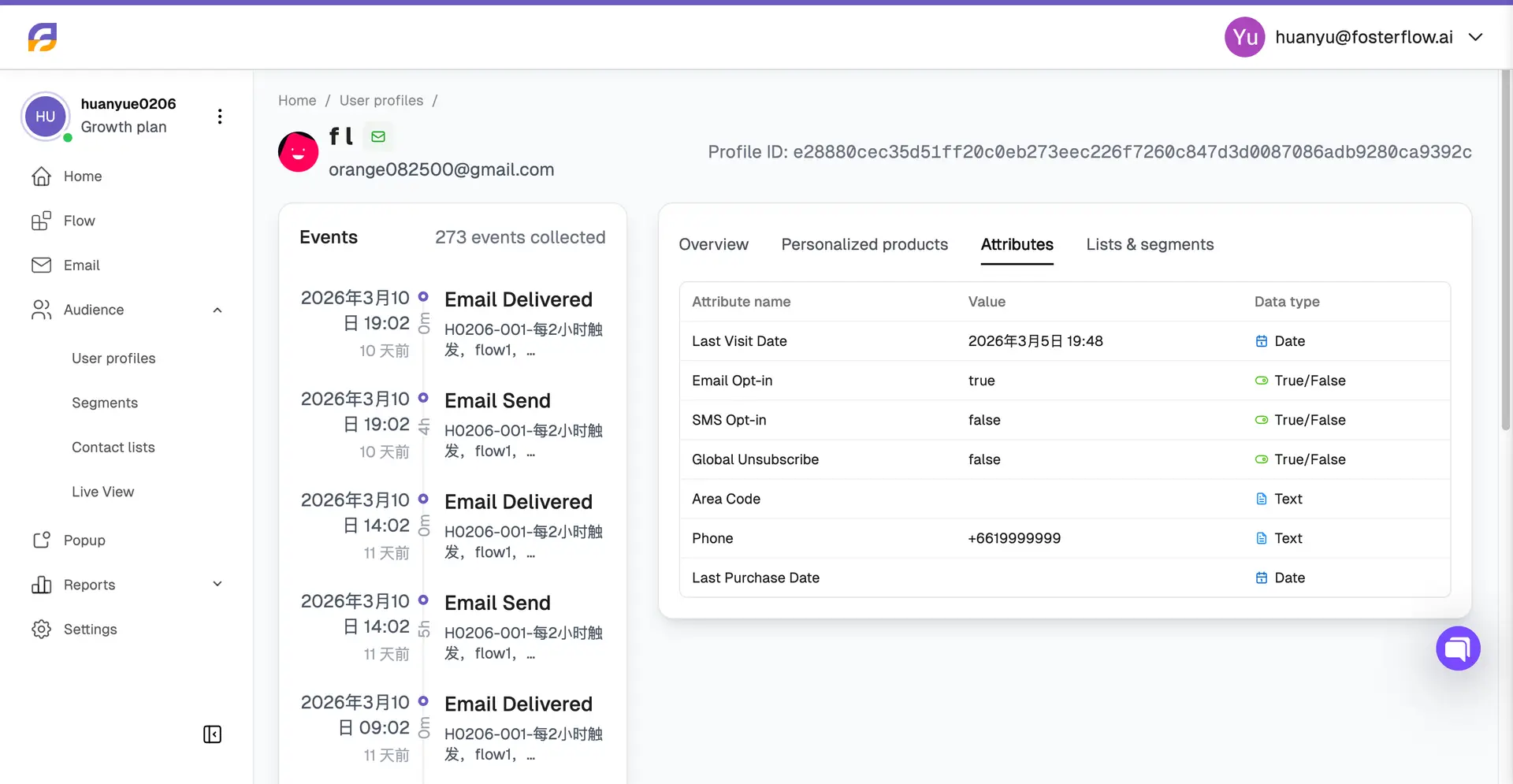Click the Email Opt-in true value

[x=982, y=381]
